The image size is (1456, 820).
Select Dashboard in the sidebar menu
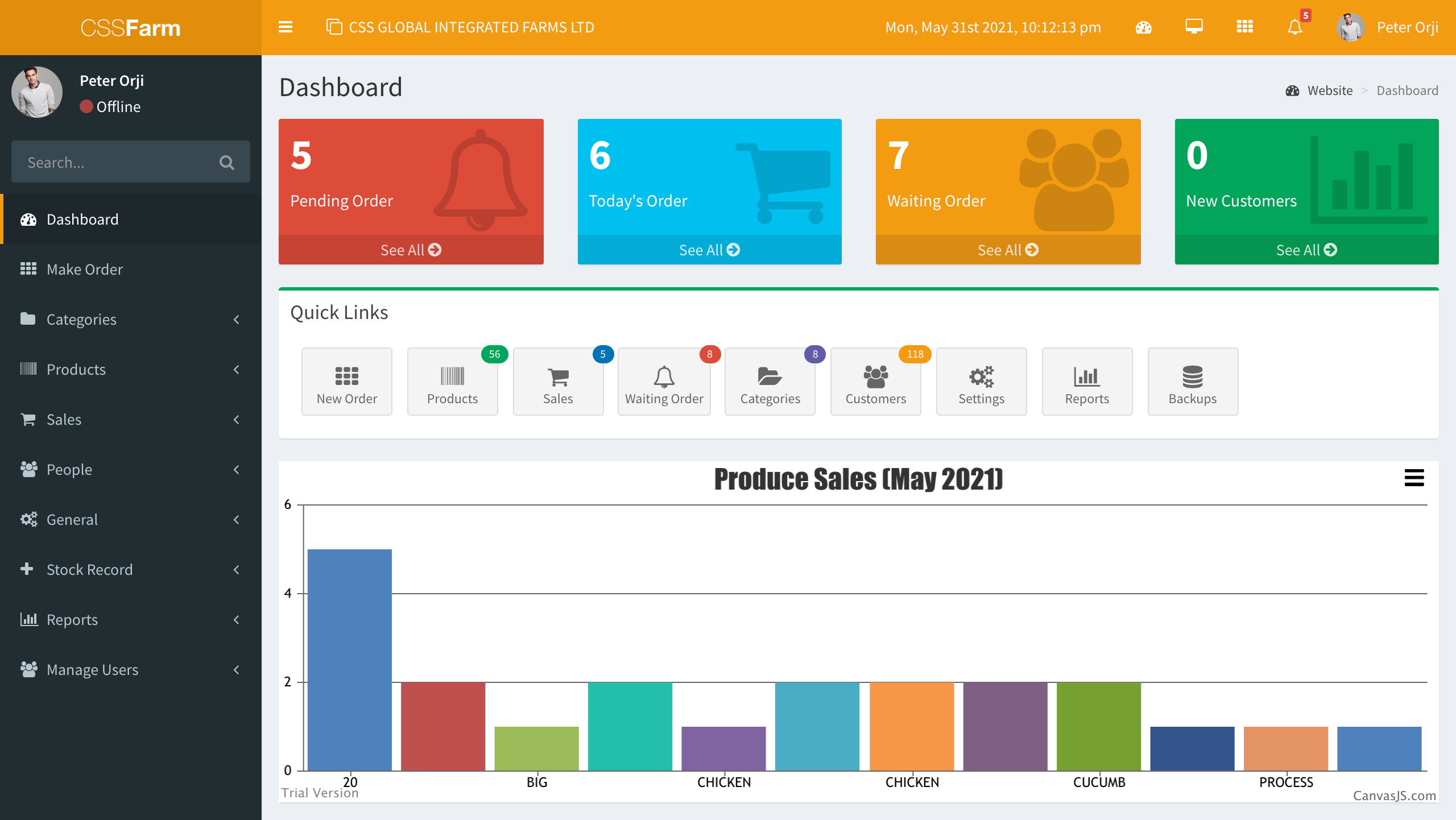(82, 219)
